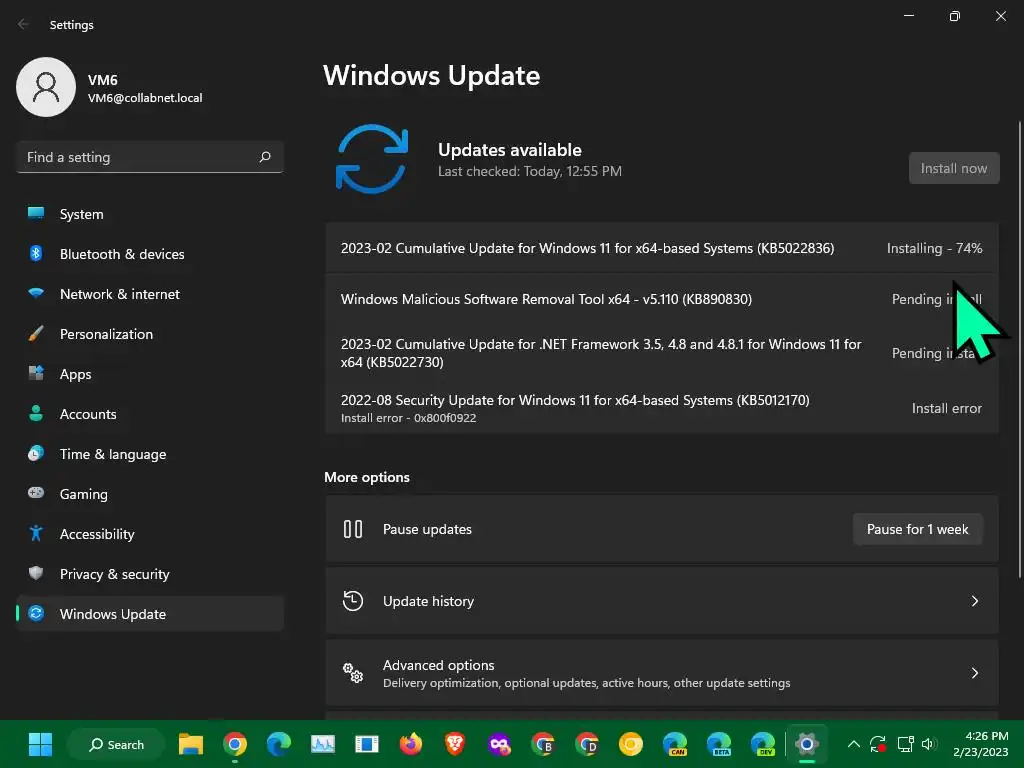Go back with the Settings back arrow

click(x=23, y=24)
